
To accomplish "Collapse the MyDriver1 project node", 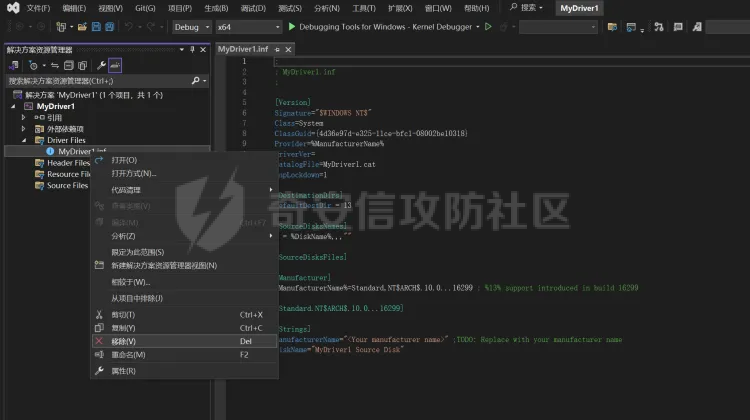I will (x=13, y=106).
